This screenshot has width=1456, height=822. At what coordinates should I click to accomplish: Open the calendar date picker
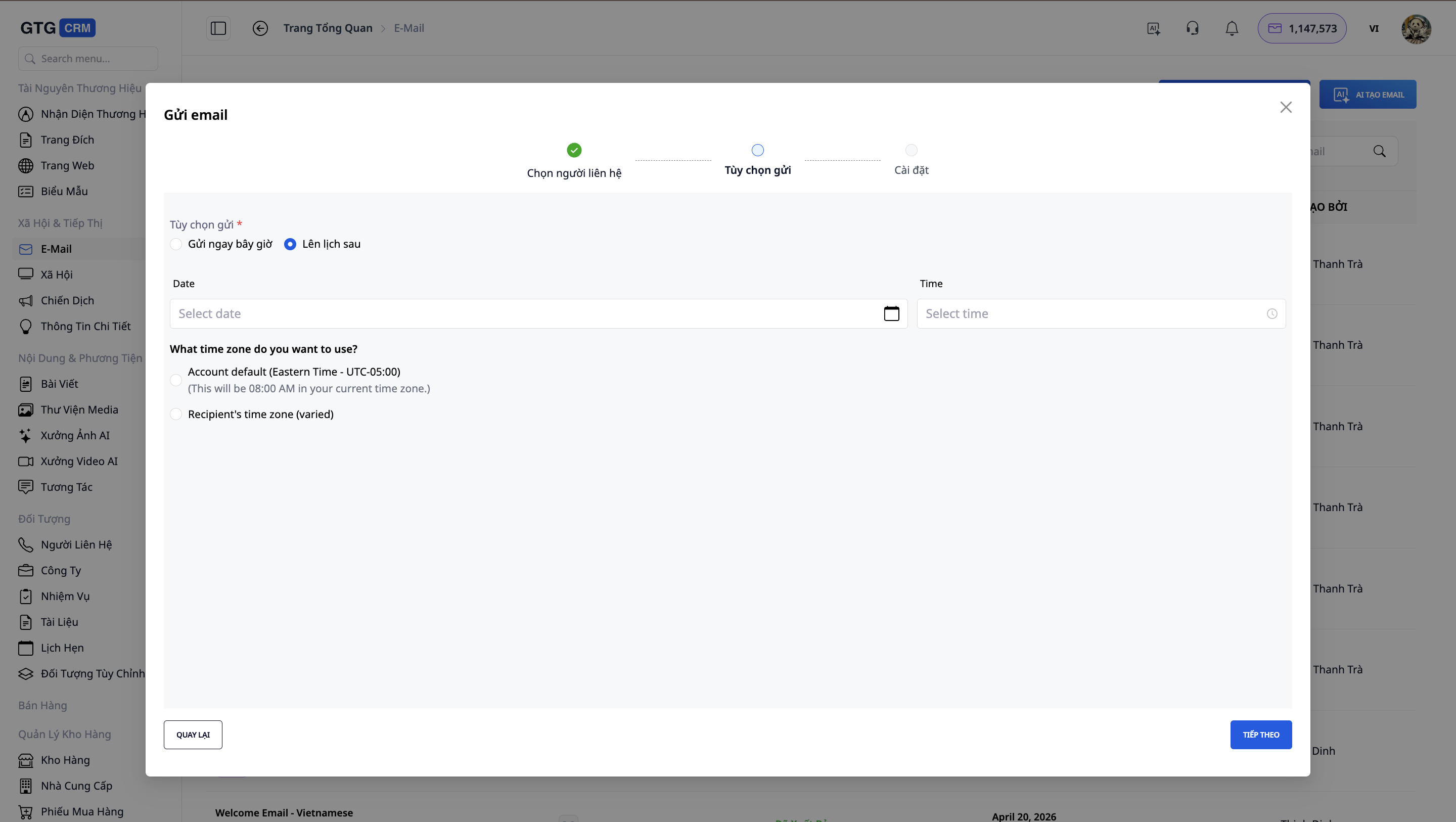(x=891, y=313)
